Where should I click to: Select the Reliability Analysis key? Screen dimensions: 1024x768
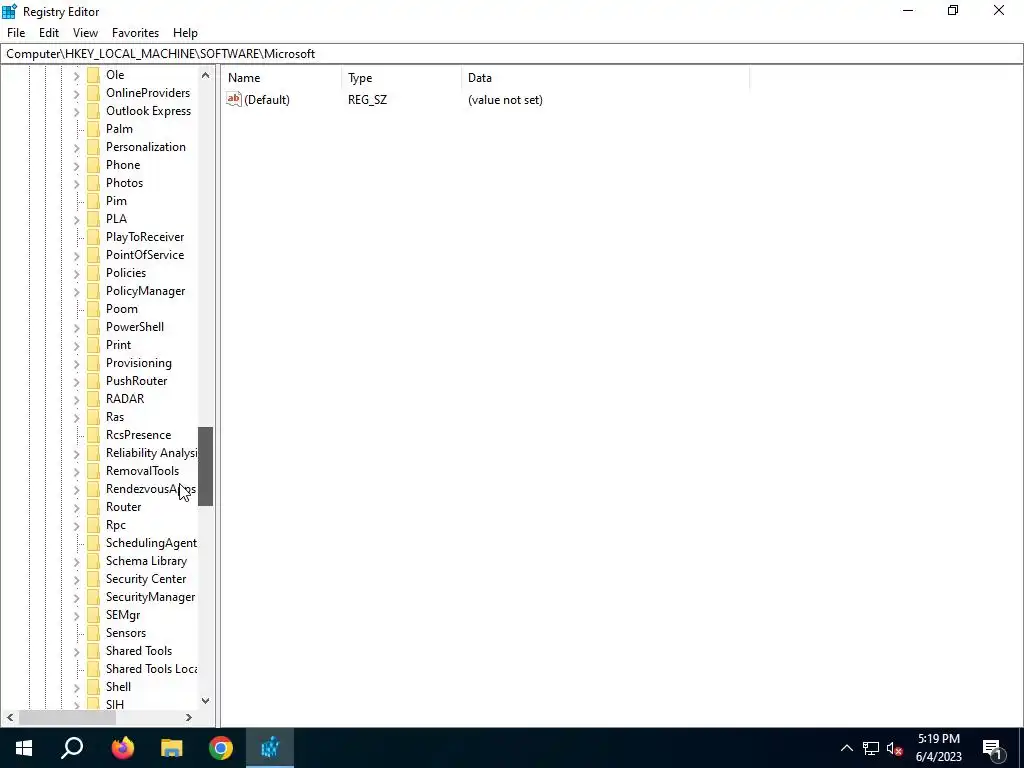tap(151, 453)
